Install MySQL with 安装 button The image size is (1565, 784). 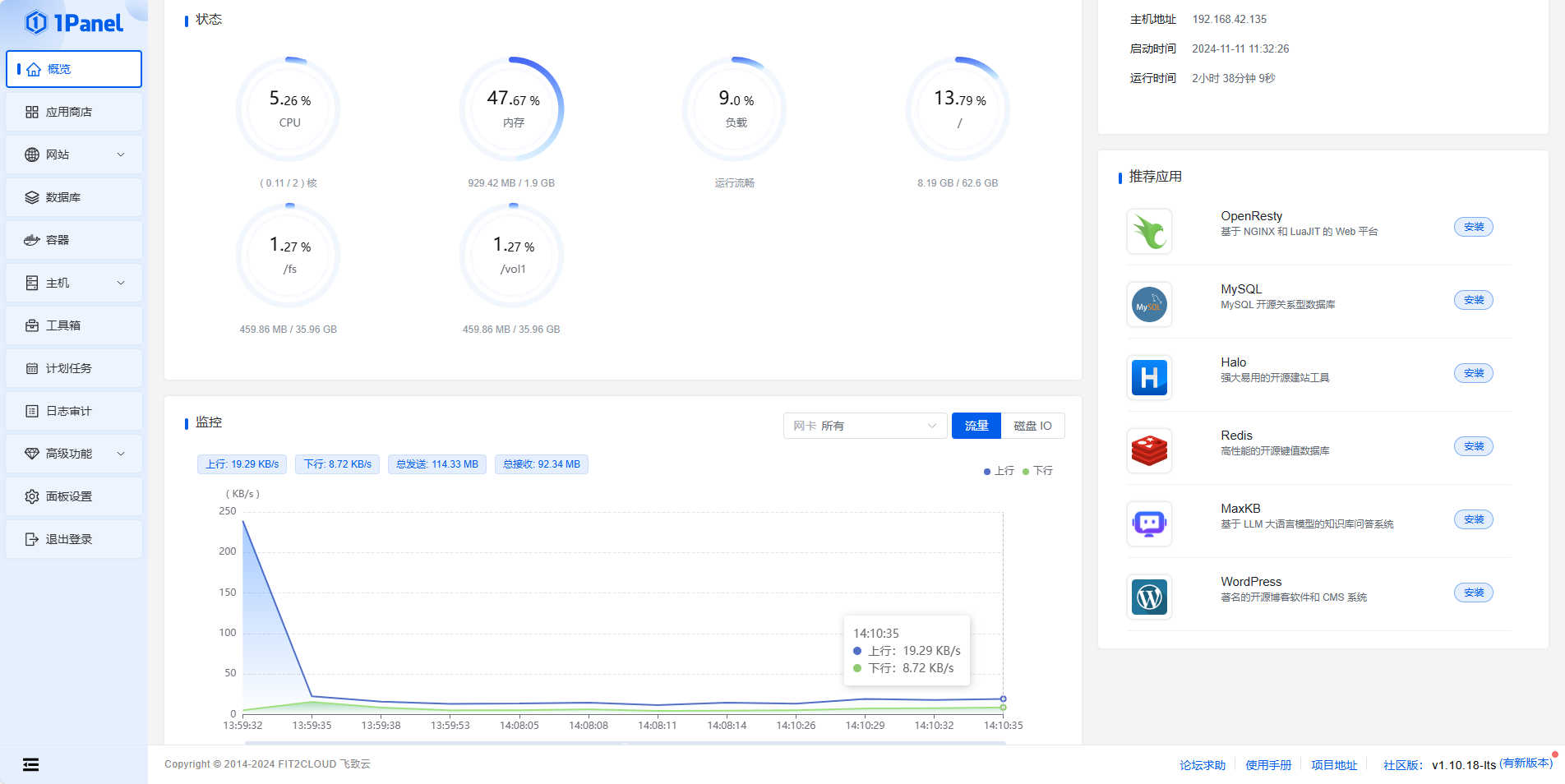coord(1474,300)
